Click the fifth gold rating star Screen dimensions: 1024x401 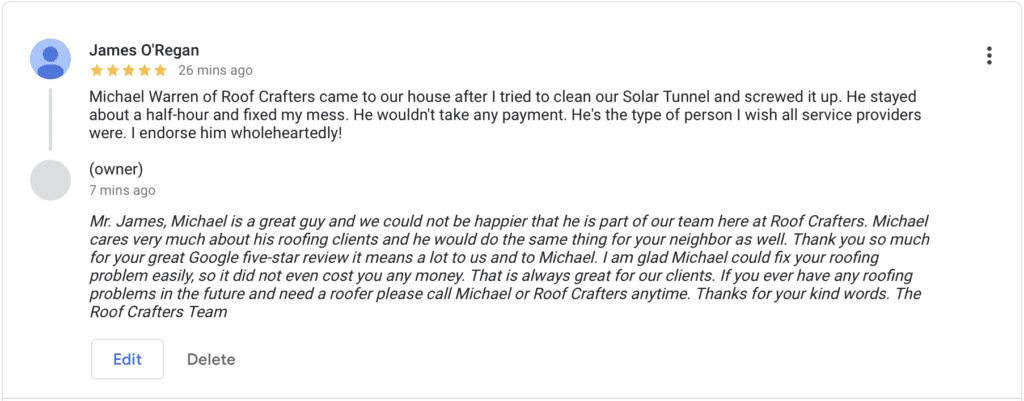161,70
